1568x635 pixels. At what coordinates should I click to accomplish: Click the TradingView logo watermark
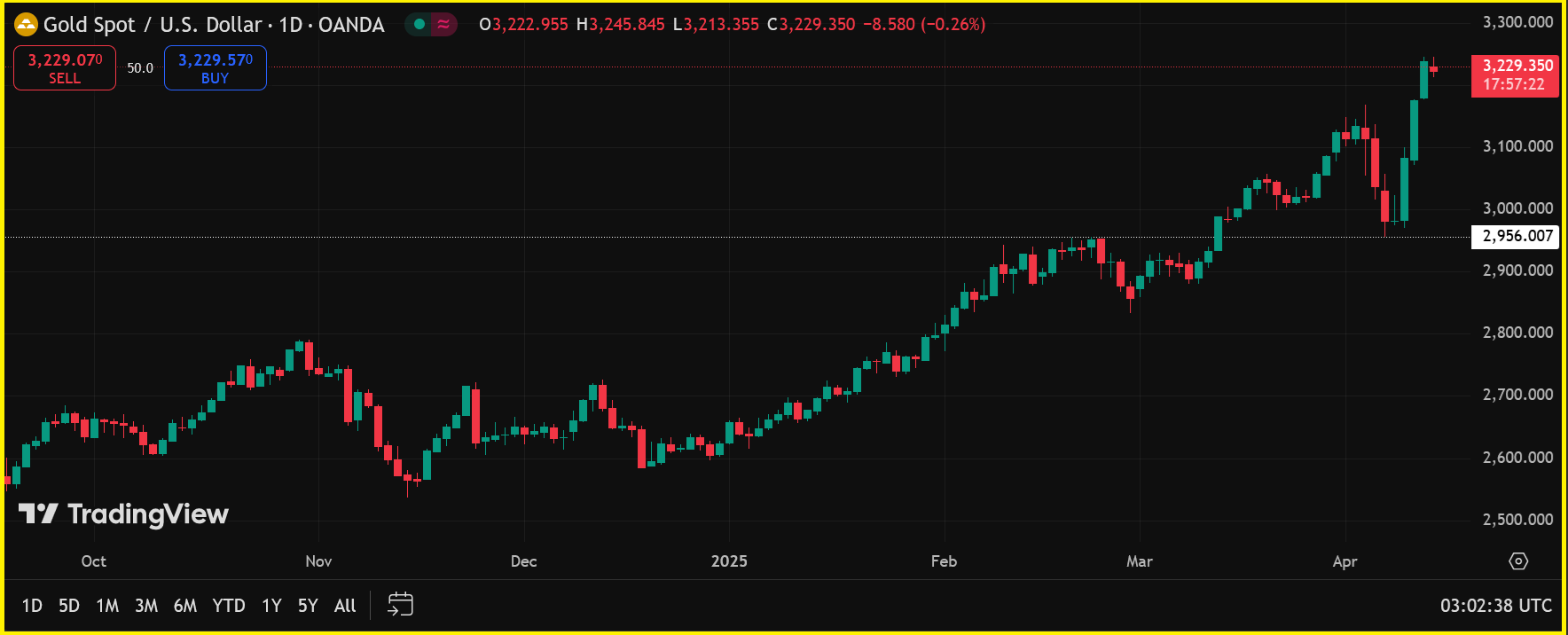(x=124, y=514)
